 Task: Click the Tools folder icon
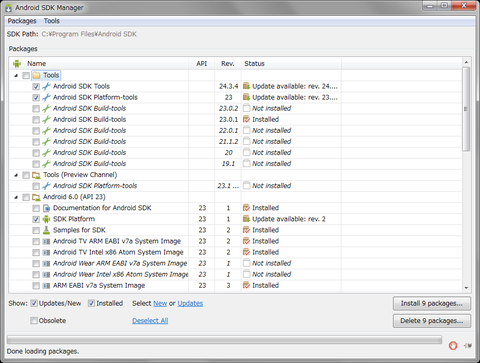click(x=36, y=75)
